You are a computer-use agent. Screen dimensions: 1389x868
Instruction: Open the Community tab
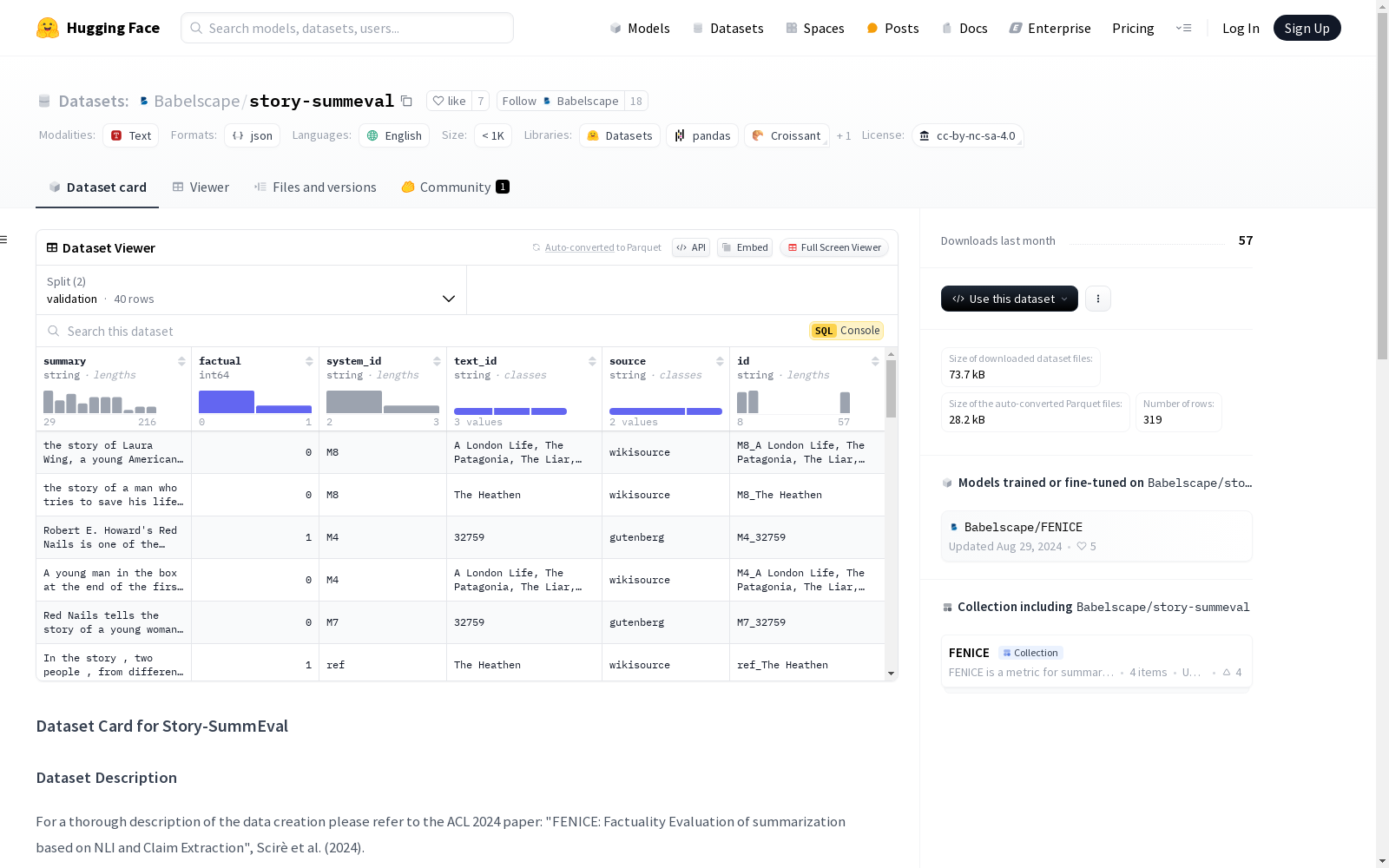pyautogui.click(x=456, y=187)
